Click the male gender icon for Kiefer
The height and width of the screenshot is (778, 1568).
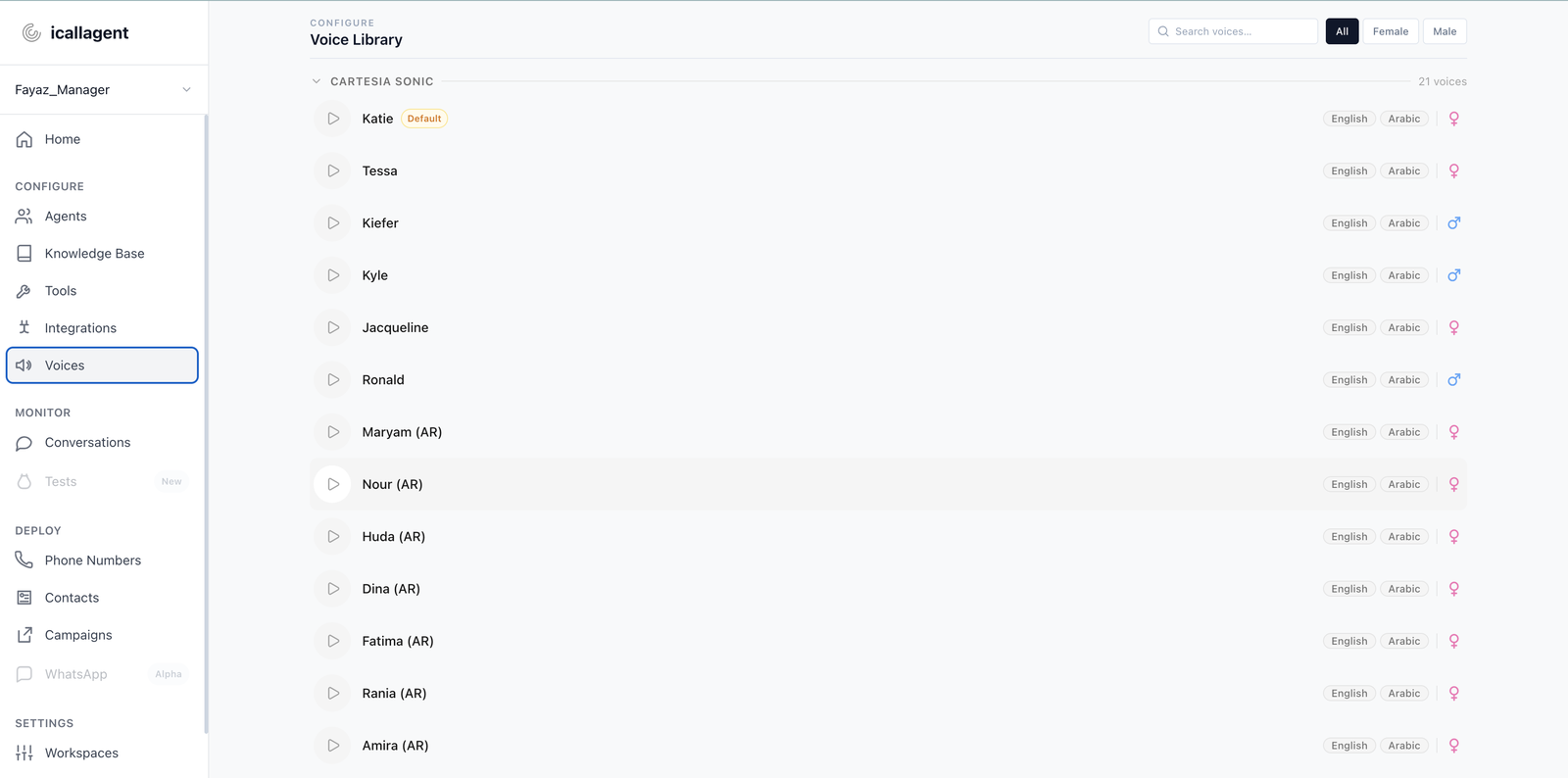(1454, 223)
